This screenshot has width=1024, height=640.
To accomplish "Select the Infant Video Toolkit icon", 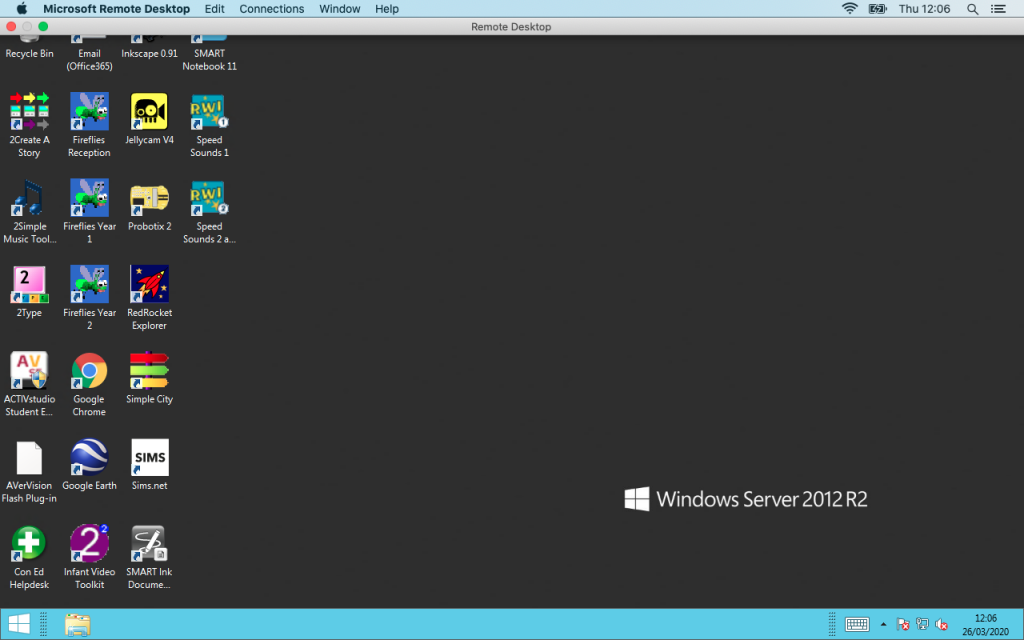I will (89, 557).
